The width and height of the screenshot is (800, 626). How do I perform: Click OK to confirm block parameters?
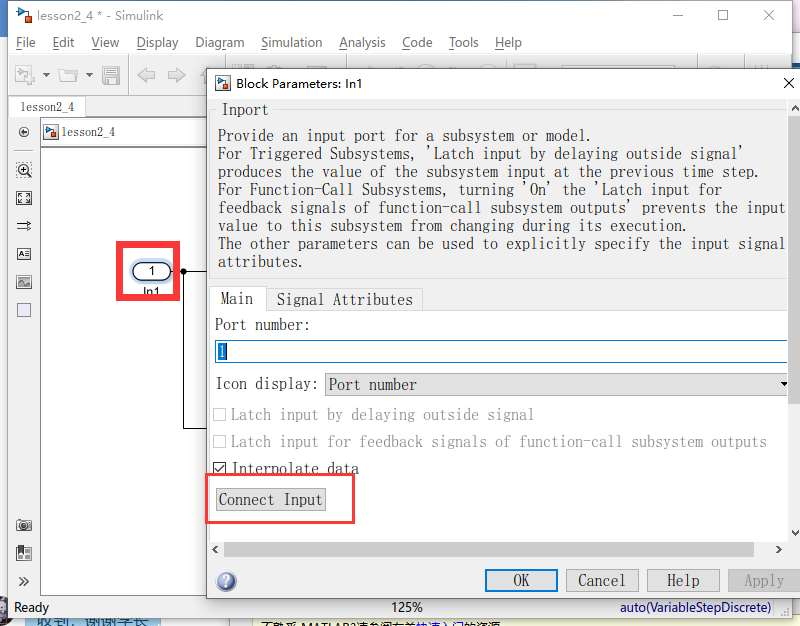[x=521, y=580]
